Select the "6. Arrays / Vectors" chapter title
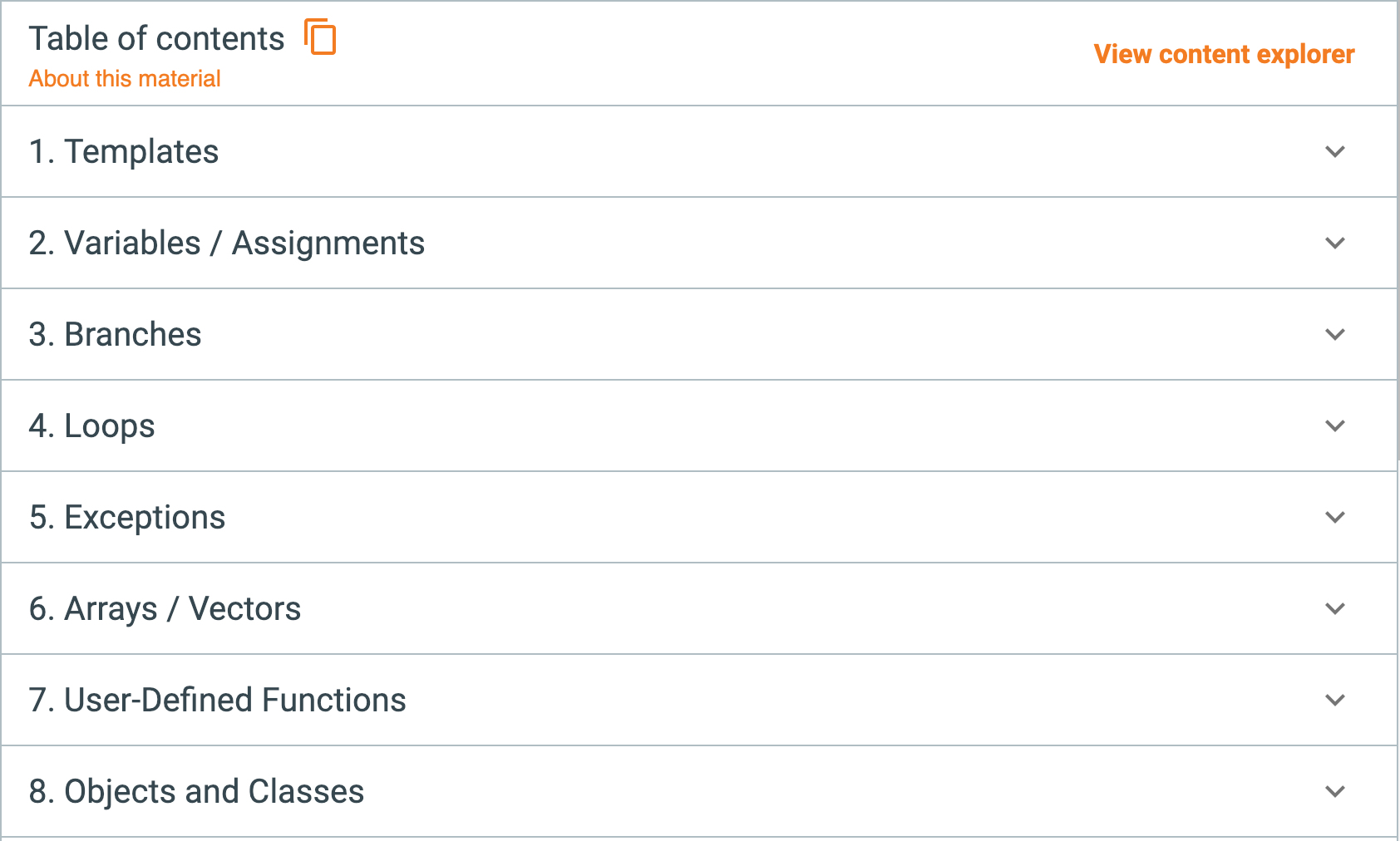The height and width of the screenshot is (841, 1400). pos(165,609)
